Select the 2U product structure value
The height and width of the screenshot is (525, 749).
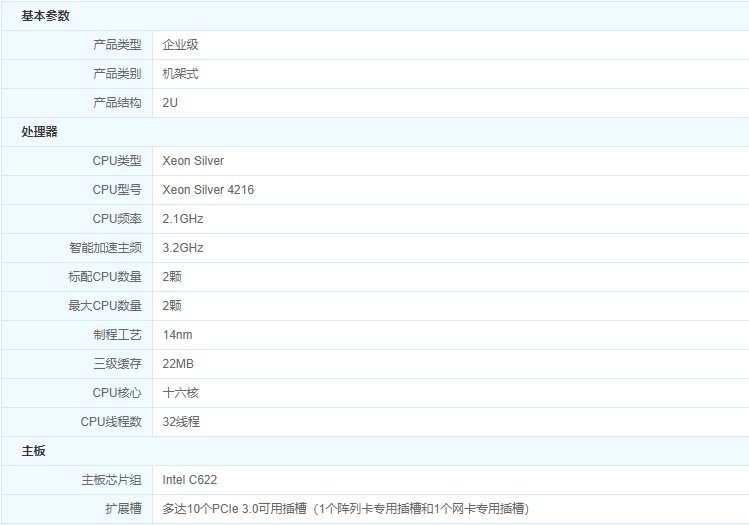click(x=171, y=103)
